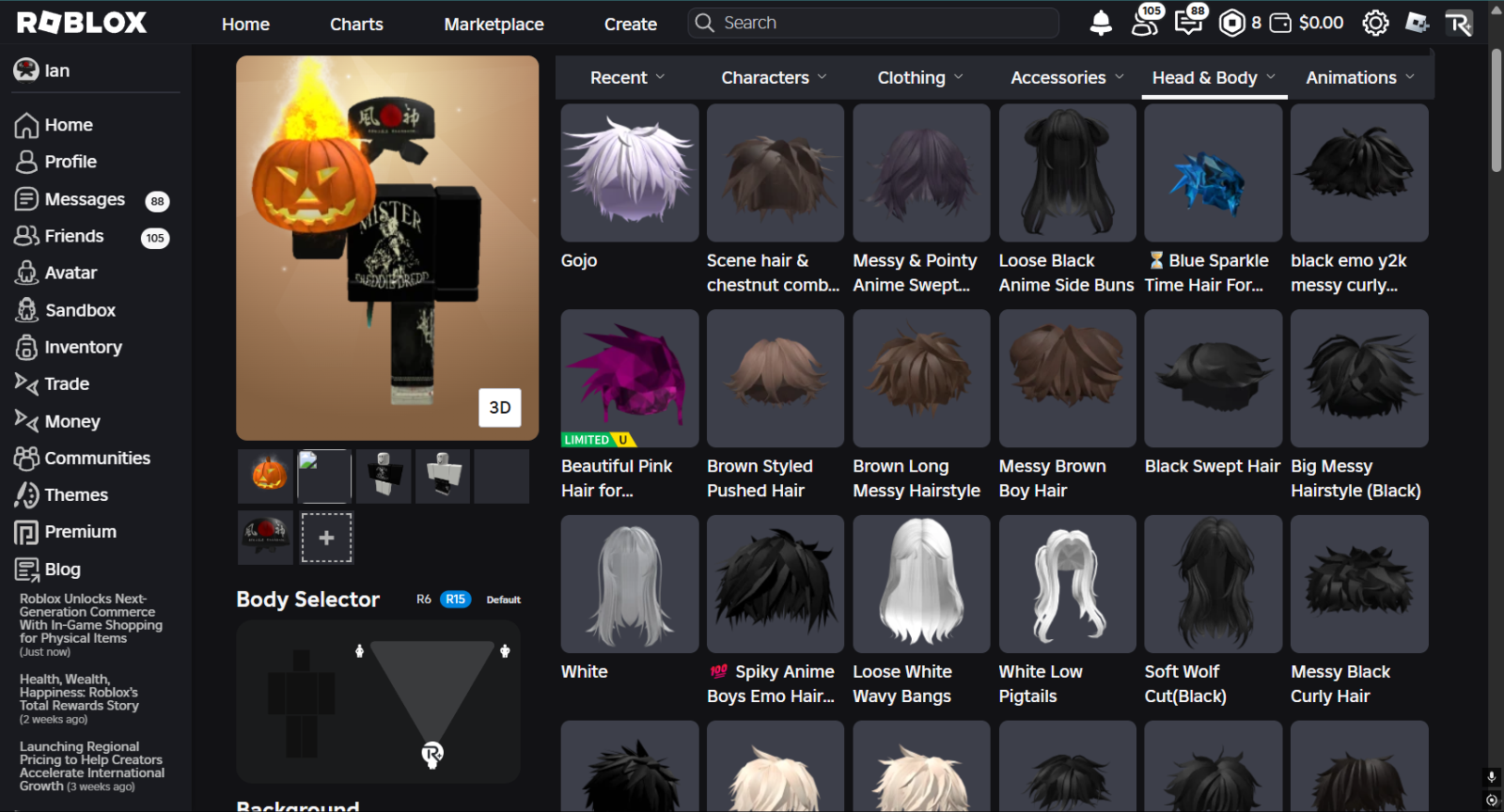Screen dimensions: 1504x812
Task: Click the microphone icon at bottom right
Action: click(x=1491, y=777)
